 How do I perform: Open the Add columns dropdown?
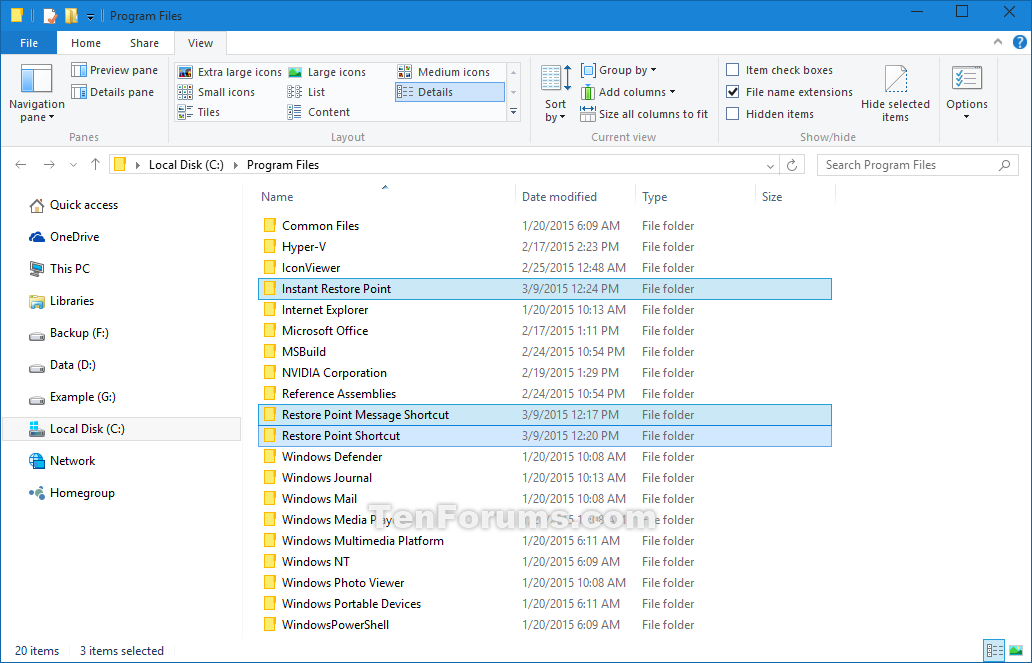tap(628, 92)
